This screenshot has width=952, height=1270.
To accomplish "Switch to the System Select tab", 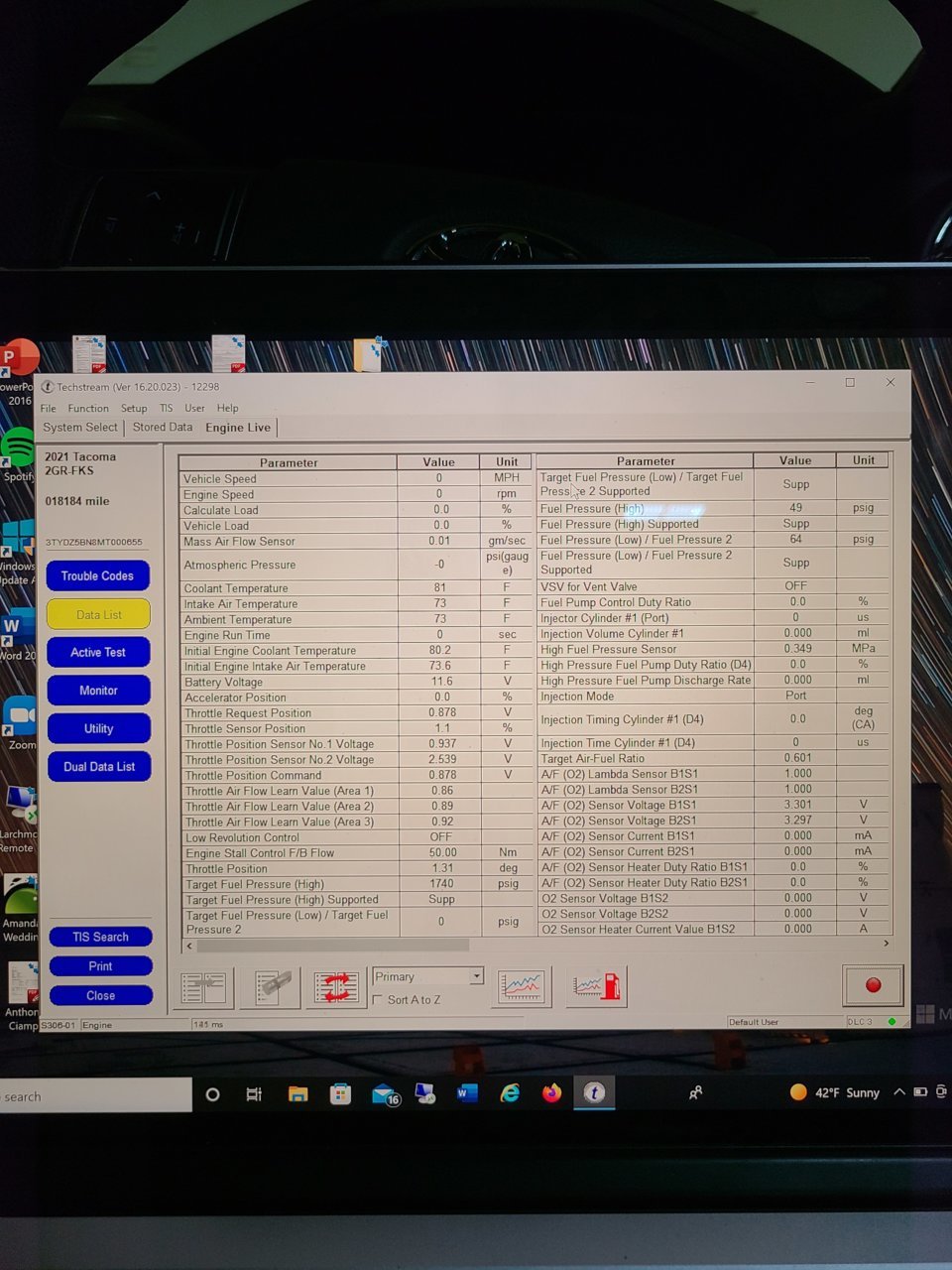I will click(x=80, y=427).
